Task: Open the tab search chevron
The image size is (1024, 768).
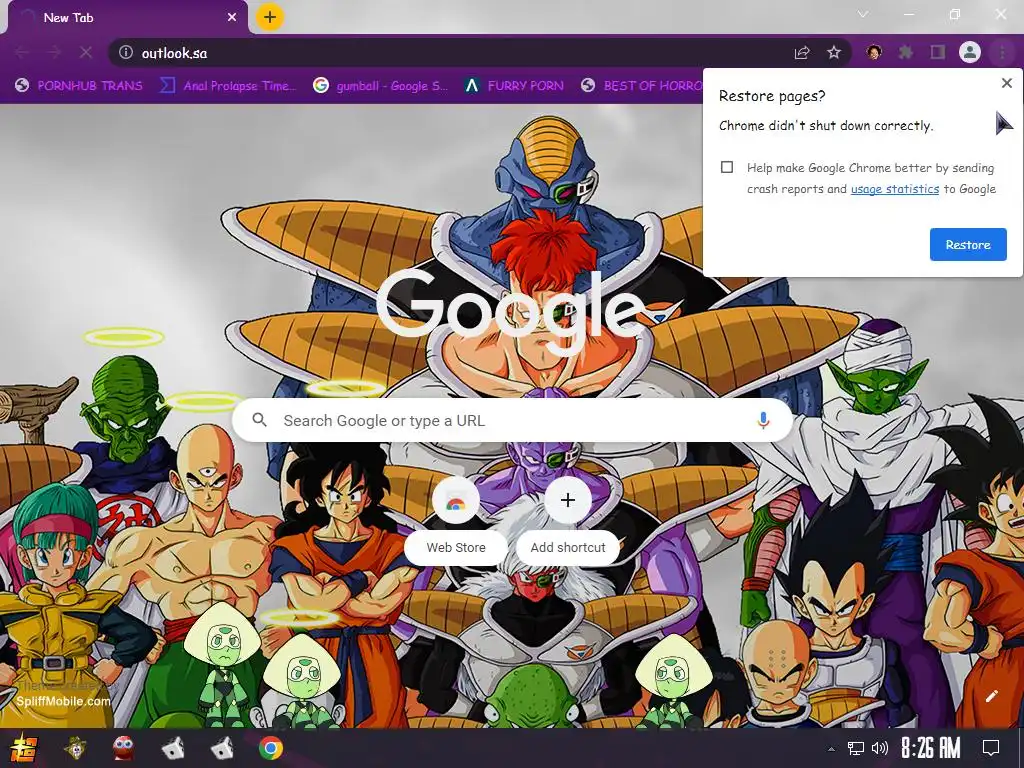Action: point(863,14)
